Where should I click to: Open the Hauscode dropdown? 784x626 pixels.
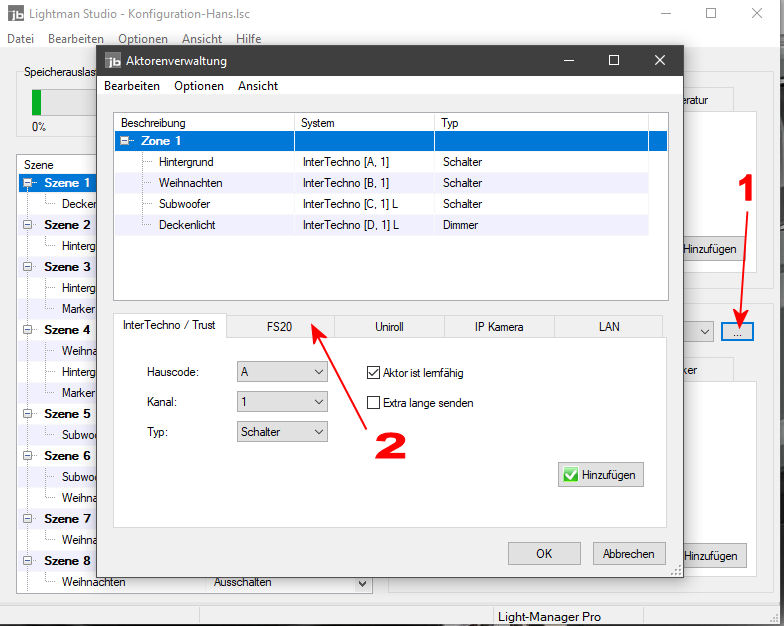pyautogui.click(x=282, y=372)
